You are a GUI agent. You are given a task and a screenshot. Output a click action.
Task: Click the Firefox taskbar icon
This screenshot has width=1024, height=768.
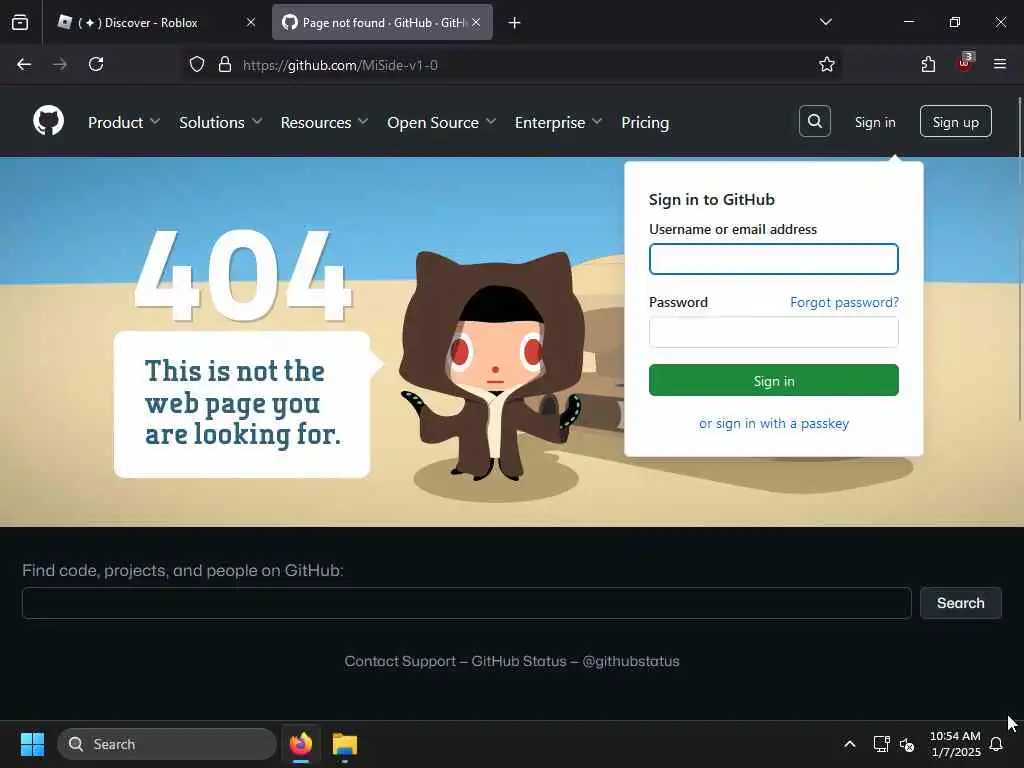click(x=300, y=744)
